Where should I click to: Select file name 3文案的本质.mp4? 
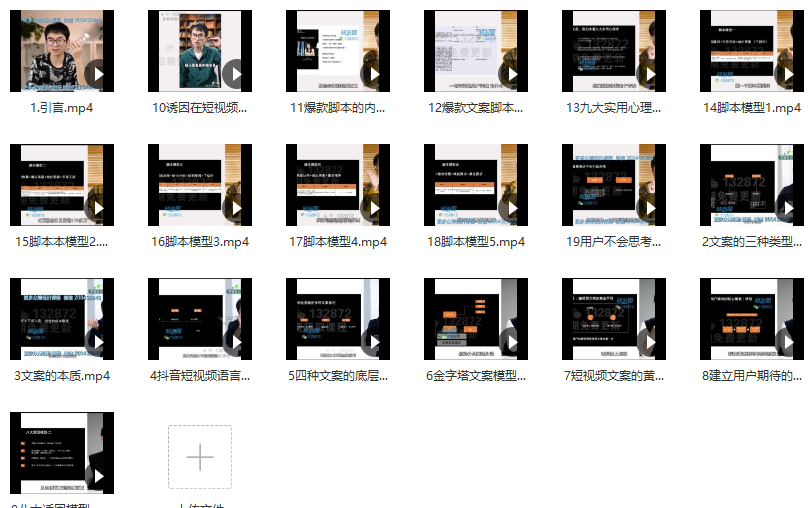pos(62,376)
